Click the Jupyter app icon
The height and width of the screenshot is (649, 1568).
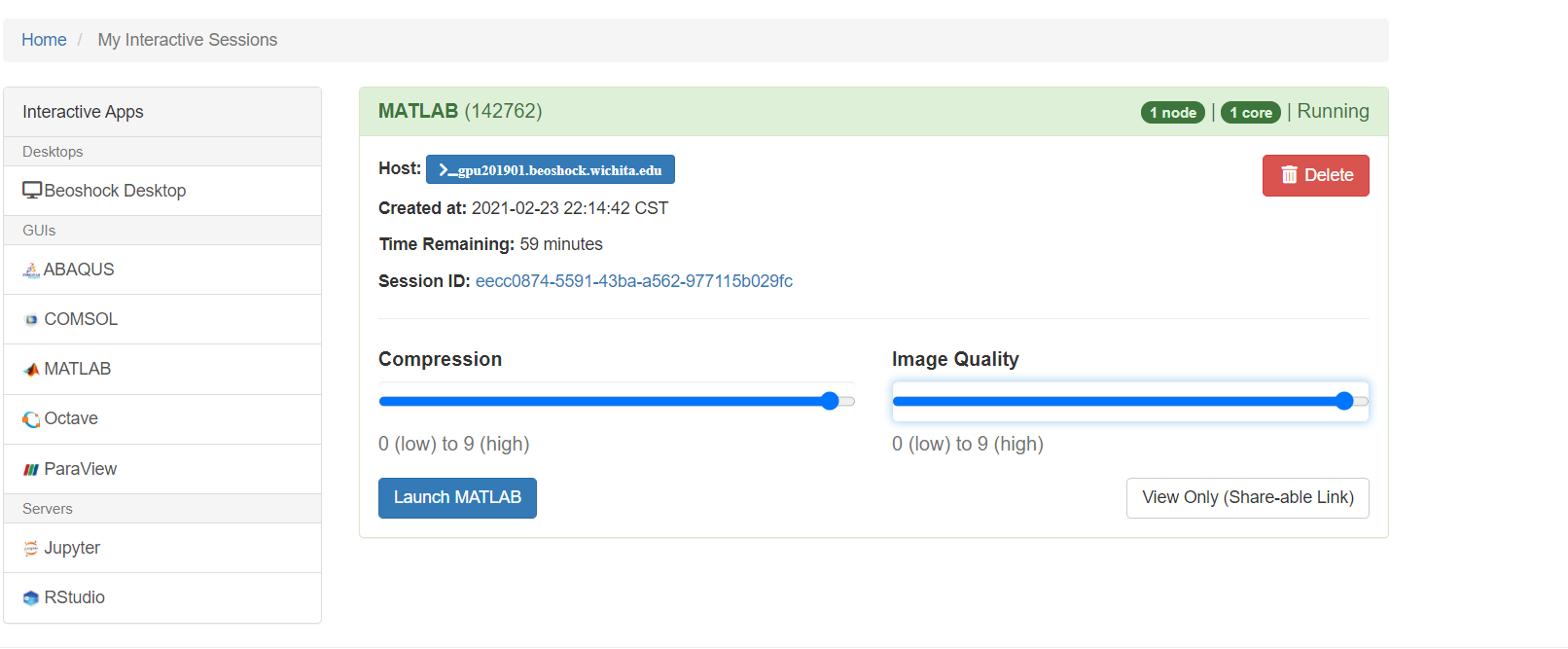click(x=31, y=549)
